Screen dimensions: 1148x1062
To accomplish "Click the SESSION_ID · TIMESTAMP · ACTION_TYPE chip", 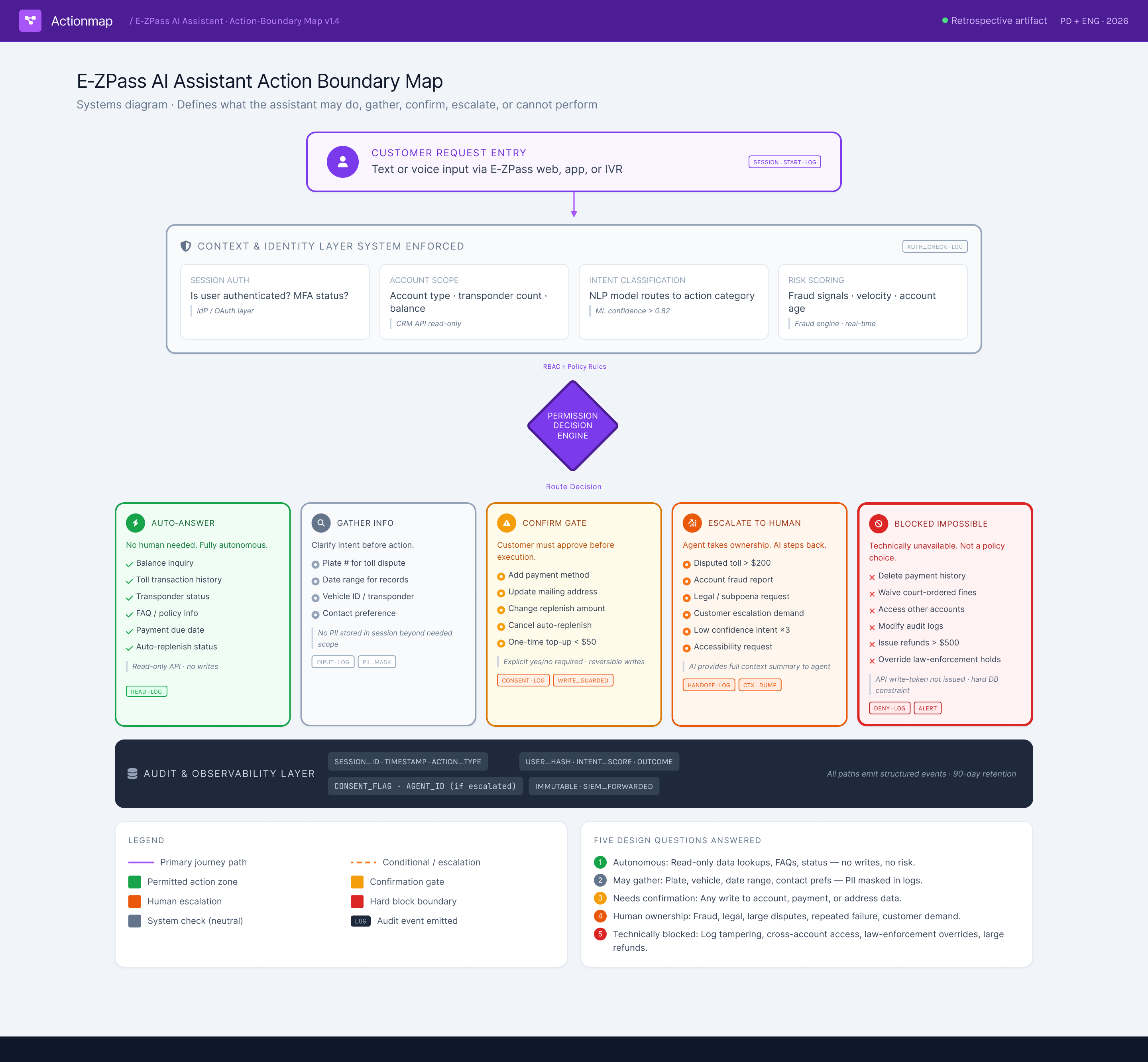I will tap(408, 761).
